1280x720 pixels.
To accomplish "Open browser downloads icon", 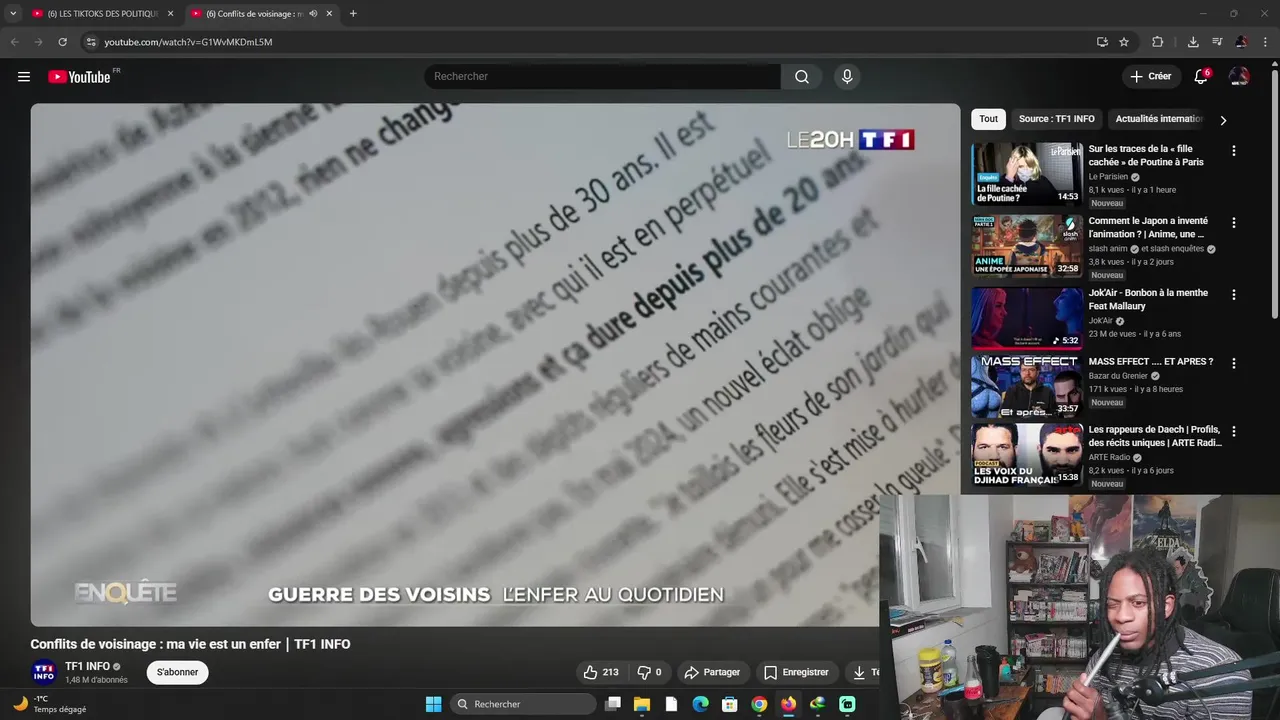I will click(x=1193, y=42).
